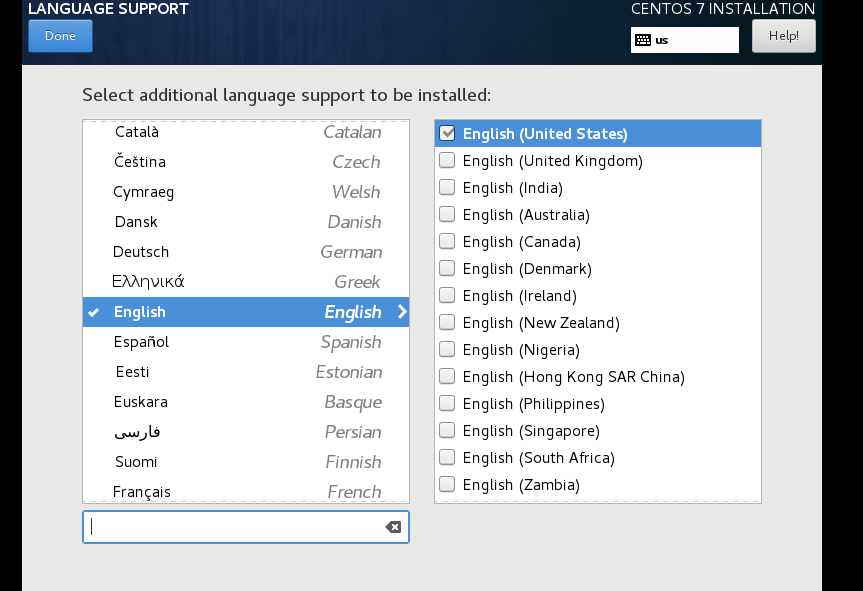Tick English (Philippines) checkbox

click(x=447, y=403)
